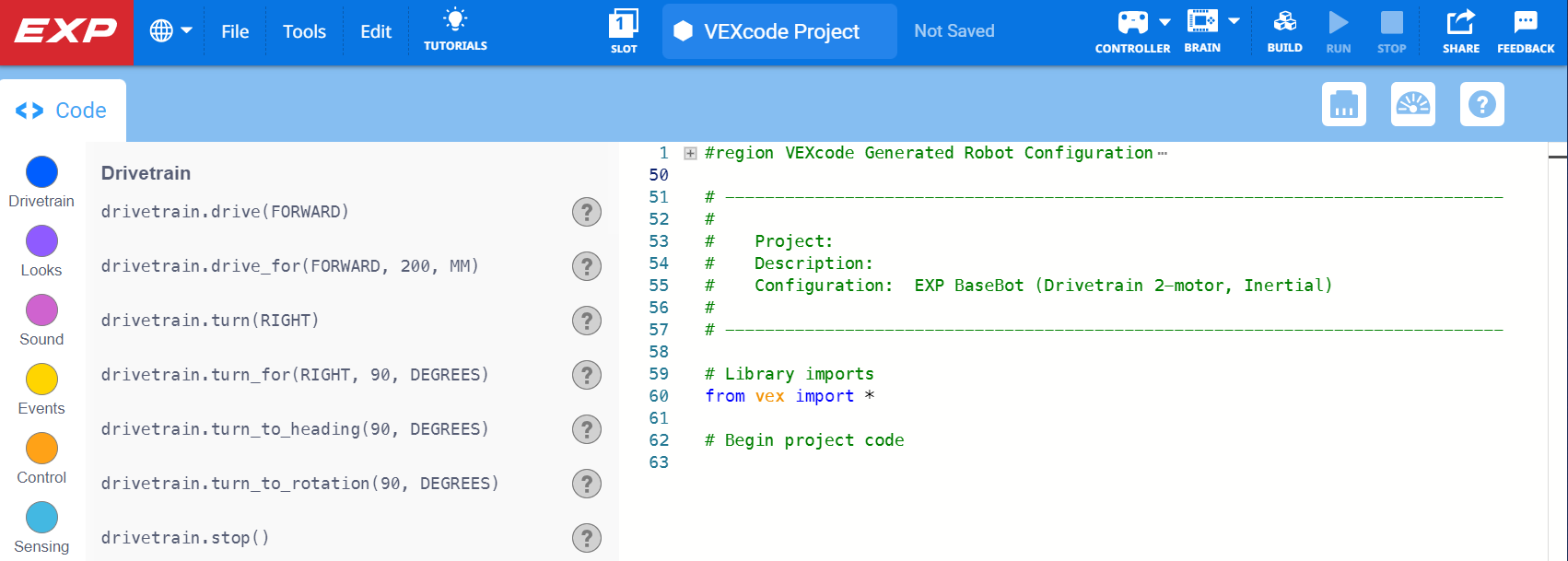Open the Monitor gauge icon
This screenshot has height=561, width=1568.
click(1413, 104)
